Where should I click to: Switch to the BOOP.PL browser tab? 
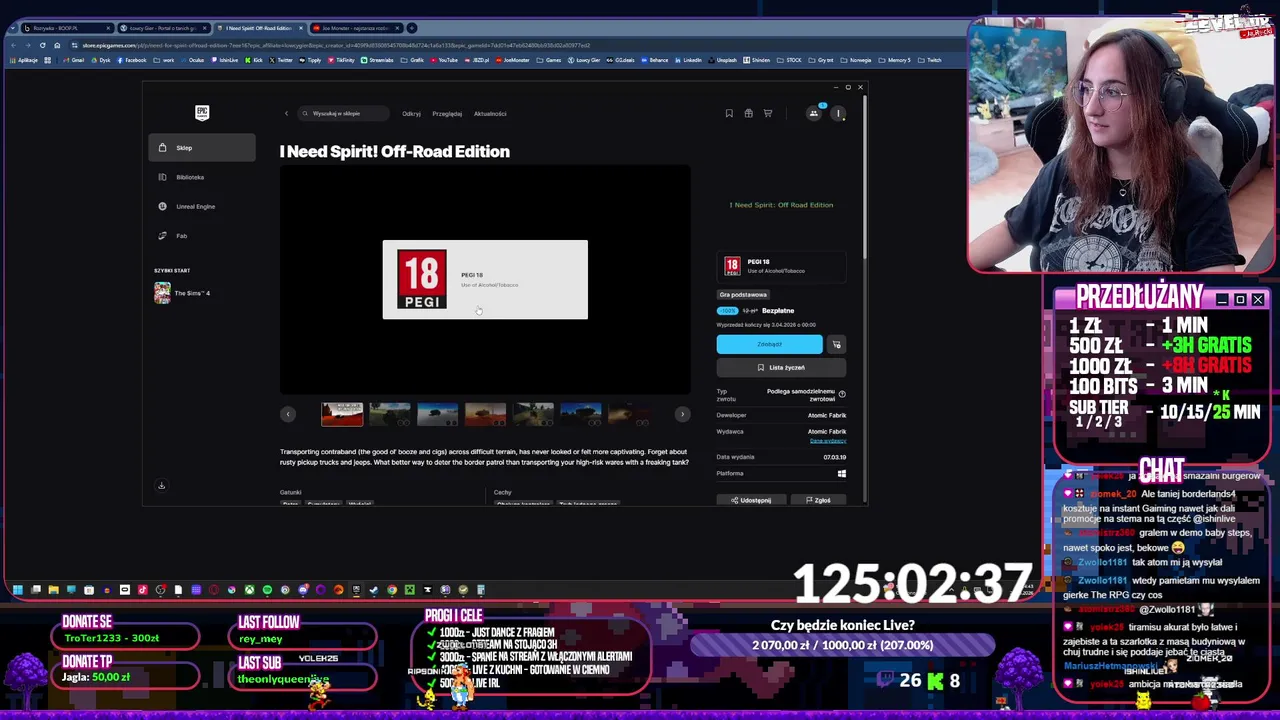click(66, 28)
